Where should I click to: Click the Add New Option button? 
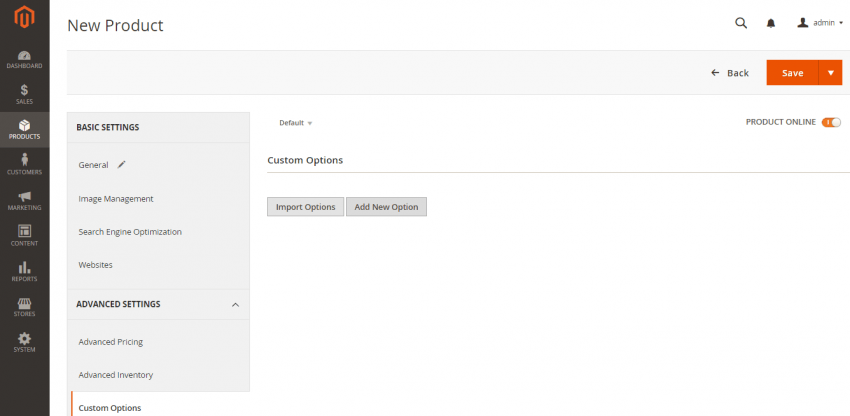[386, 207]
